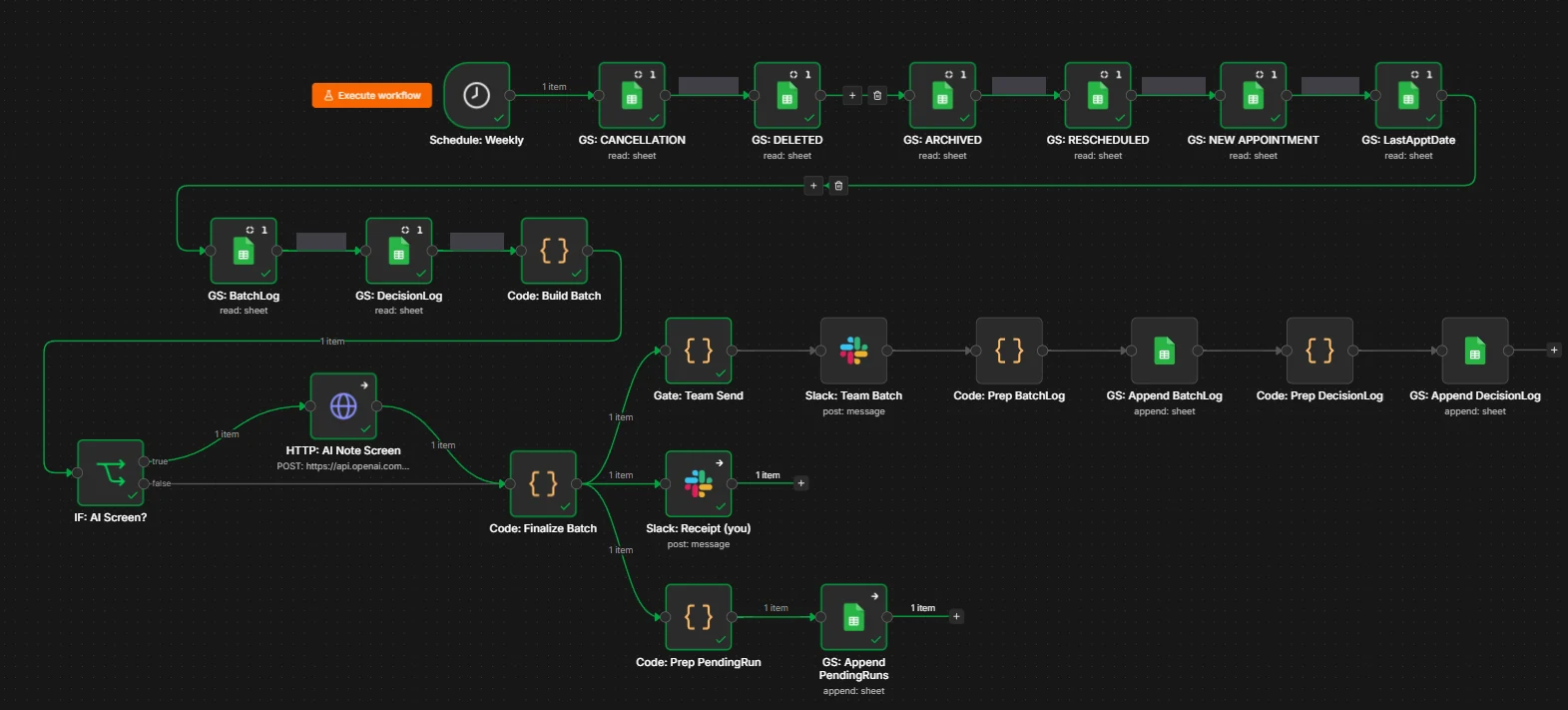
Task: Open the GS: CANCELLATION sheet node
Action: (x=632, y=95)
